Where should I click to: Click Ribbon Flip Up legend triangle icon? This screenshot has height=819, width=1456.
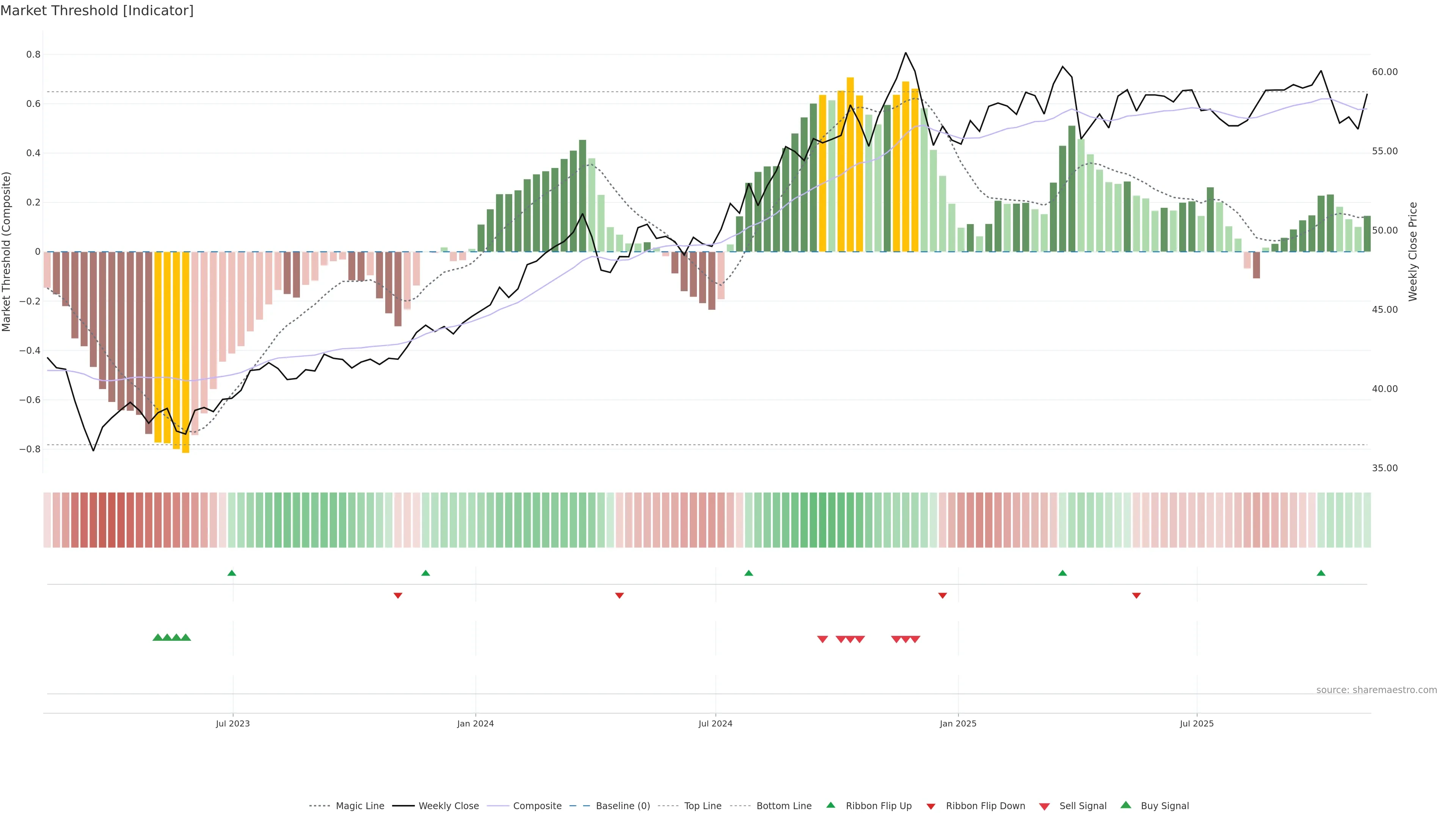tap(831, 805)
